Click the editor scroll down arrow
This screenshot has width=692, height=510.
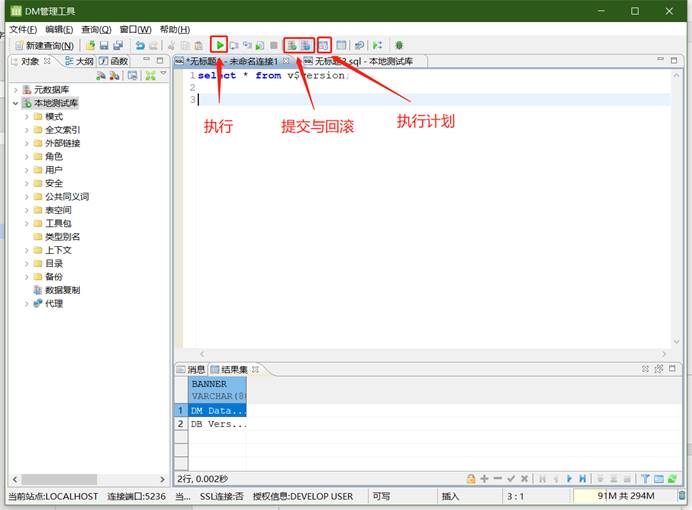click(x=677, y=341)
